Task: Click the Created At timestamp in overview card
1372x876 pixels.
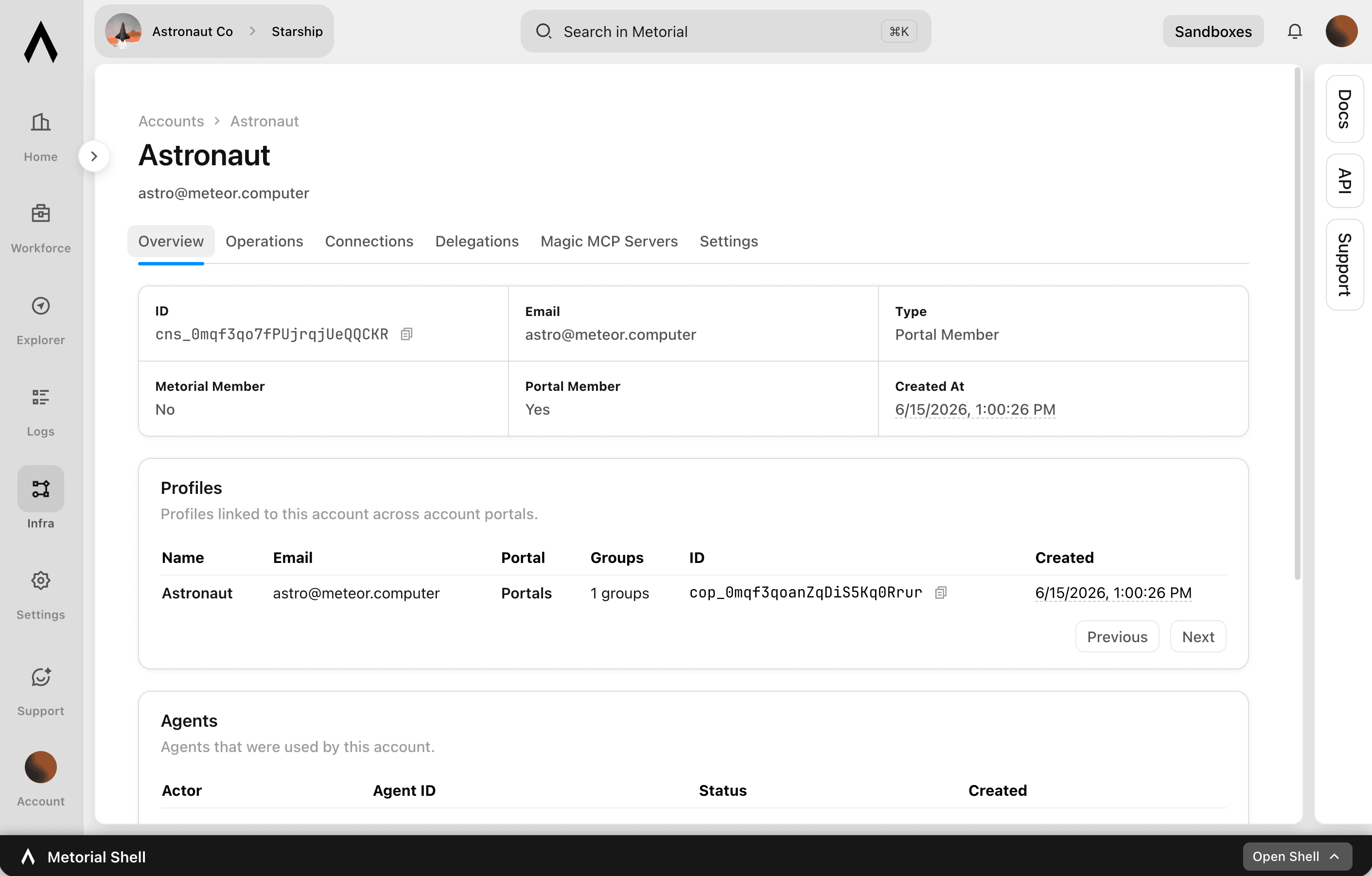Action: click(x=975, y=409)
